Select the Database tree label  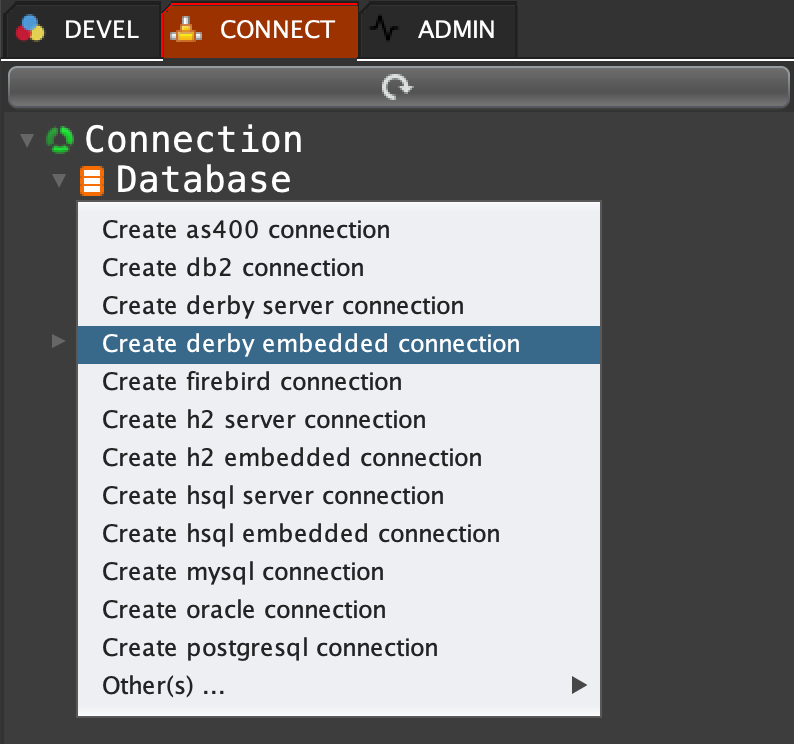click(x=203, y=180)
